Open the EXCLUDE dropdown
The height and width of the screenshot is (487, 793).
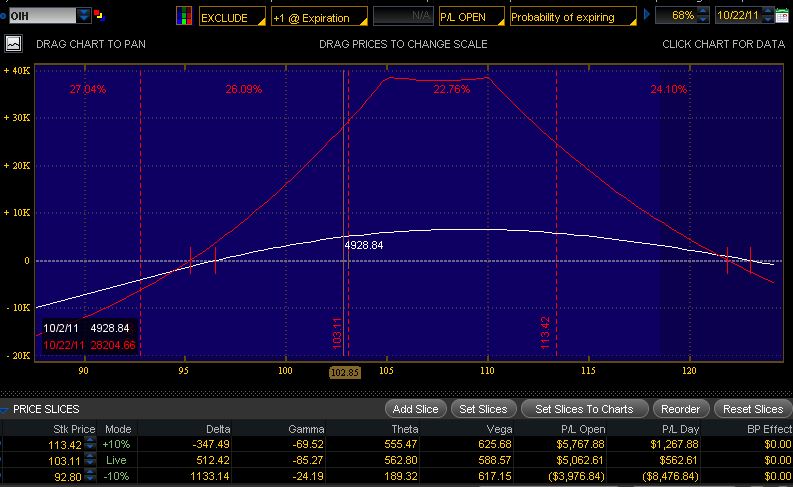click(x=232, y=17)
